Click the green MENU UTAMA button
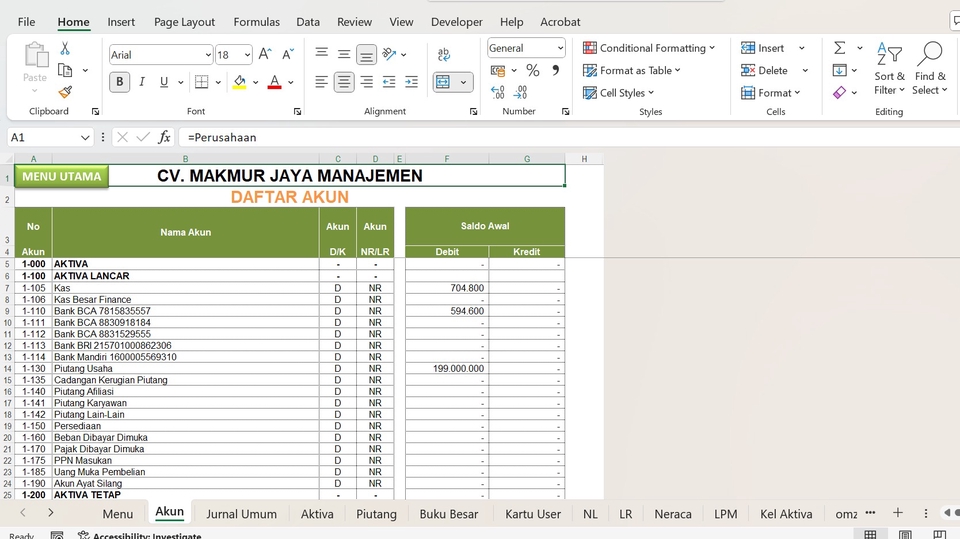This screenshot has width=960, height=539. (61, 177)
